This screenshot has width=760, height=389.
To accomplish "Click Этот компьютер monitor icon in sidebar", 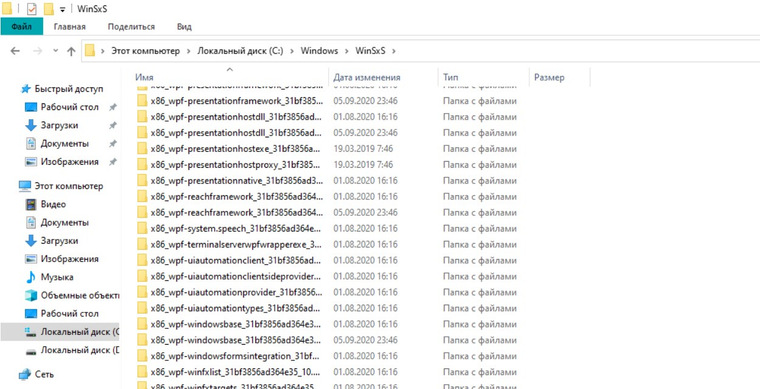I will [x=25, y=186].
